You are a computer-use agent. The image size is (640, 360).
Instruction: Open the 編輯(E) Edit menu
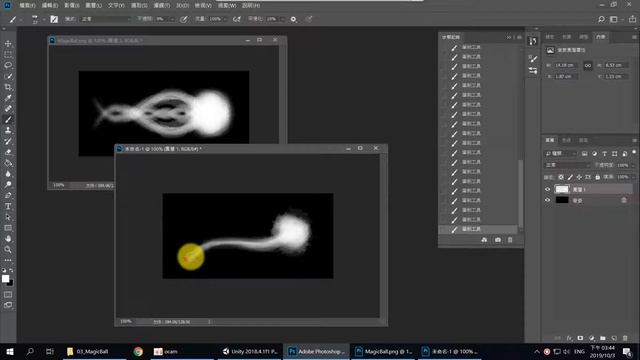[49, 5]
